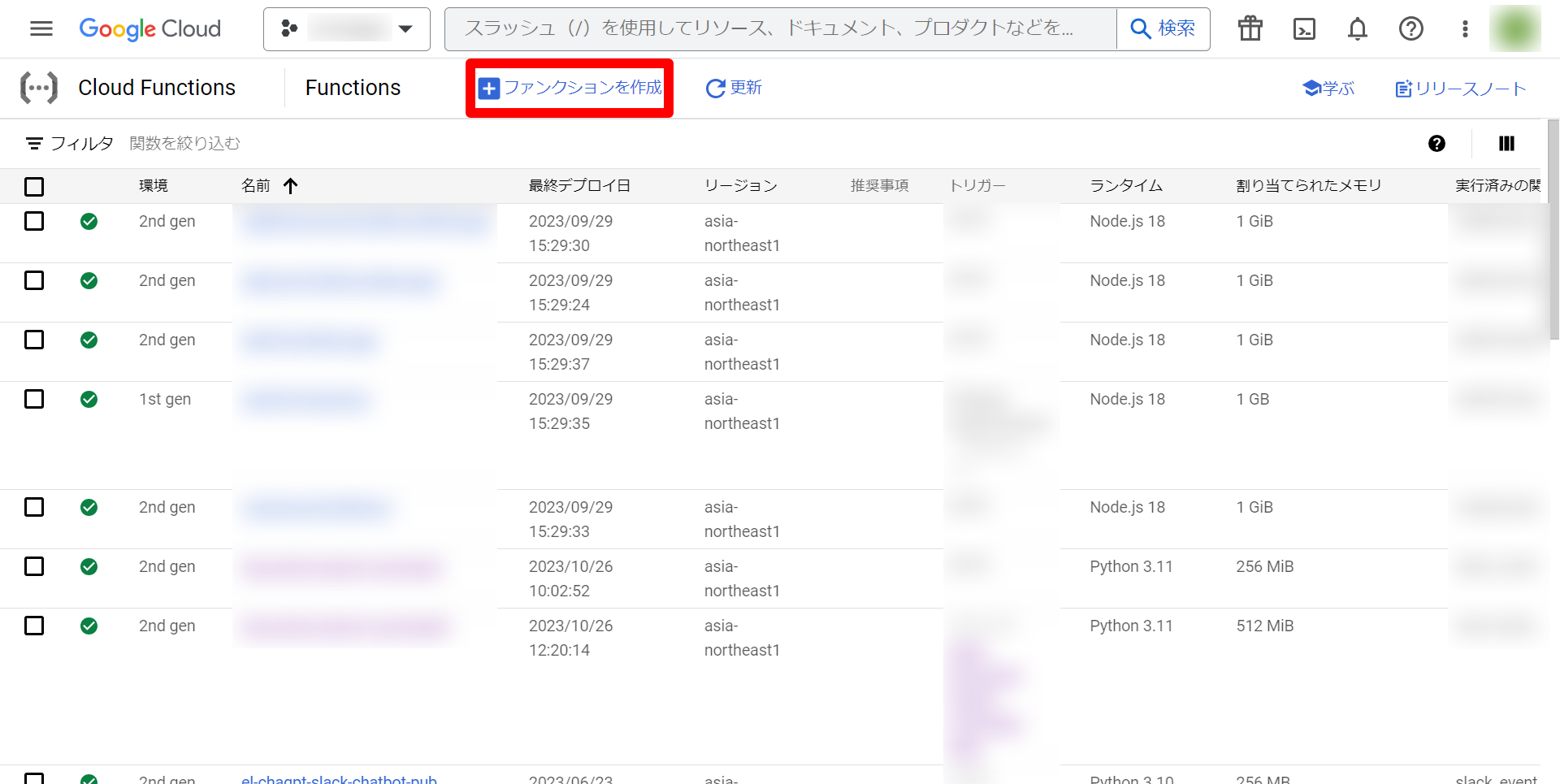This screenshot has width=1560, height=784.
Task: Sort by 名前 column arrow
Action: click(291, 186)
